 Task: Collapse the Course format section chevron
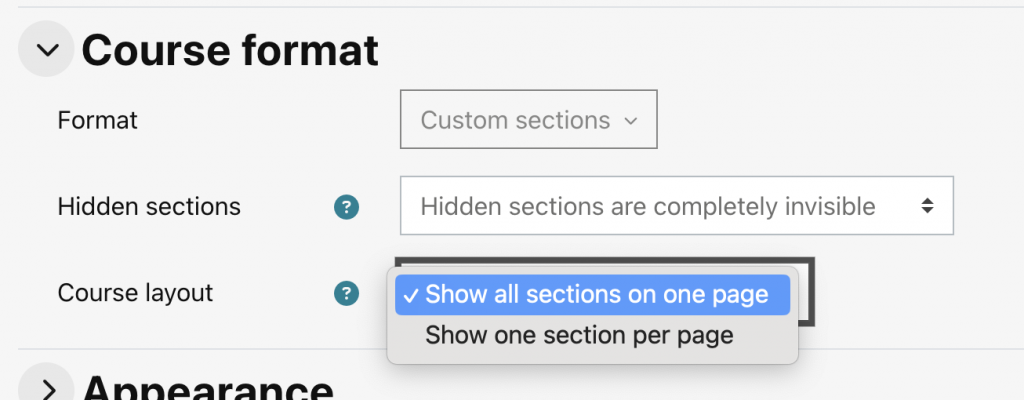[x=46, y=49]
